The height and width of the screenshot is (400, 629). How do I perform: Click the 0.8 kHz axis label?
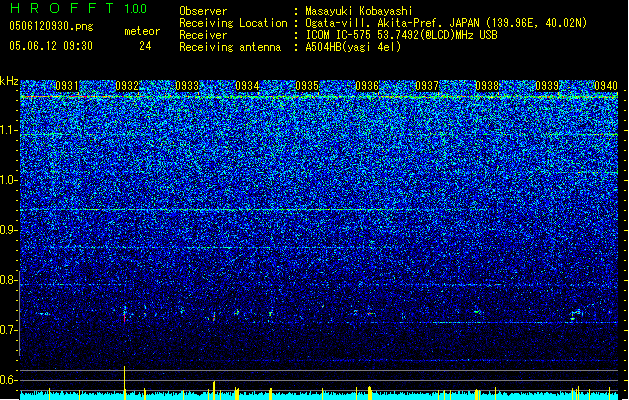8,280
